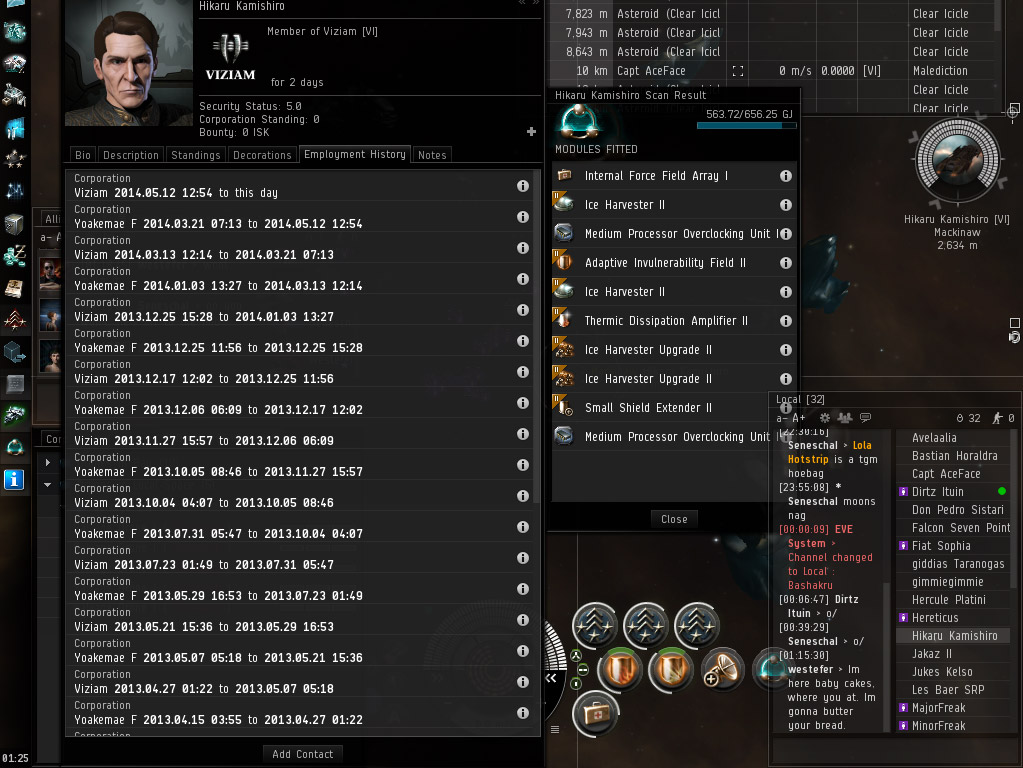Open the Bio tab
This screenshot has height=768, width=1023.
tap(83, 155)
